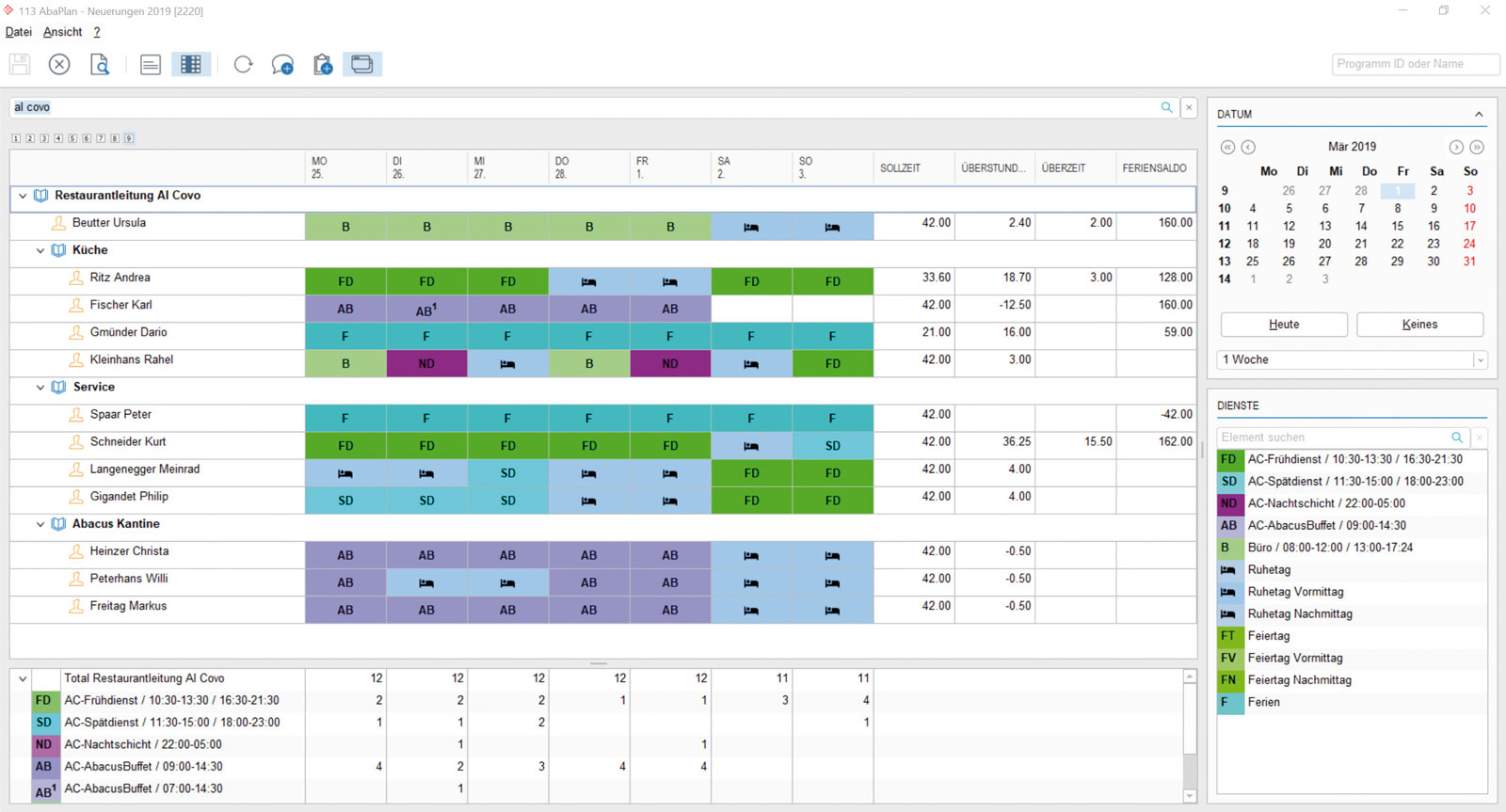1506x812 pixels.
Task: Select AC-Frühdienst FD green swatch in Dienste
Action: tap(1228, 460)
